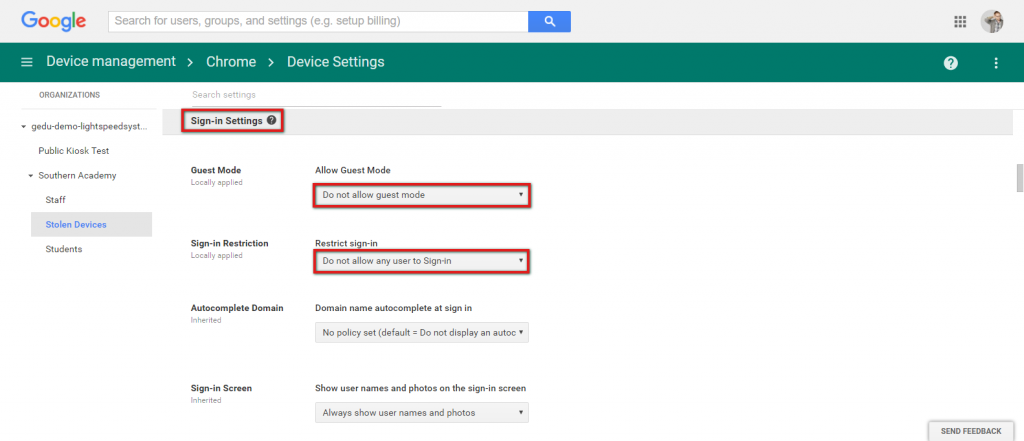1024x441 pixels.
Task: Open Domain name autocomplete dropdown
Action: tap(422, 333)
